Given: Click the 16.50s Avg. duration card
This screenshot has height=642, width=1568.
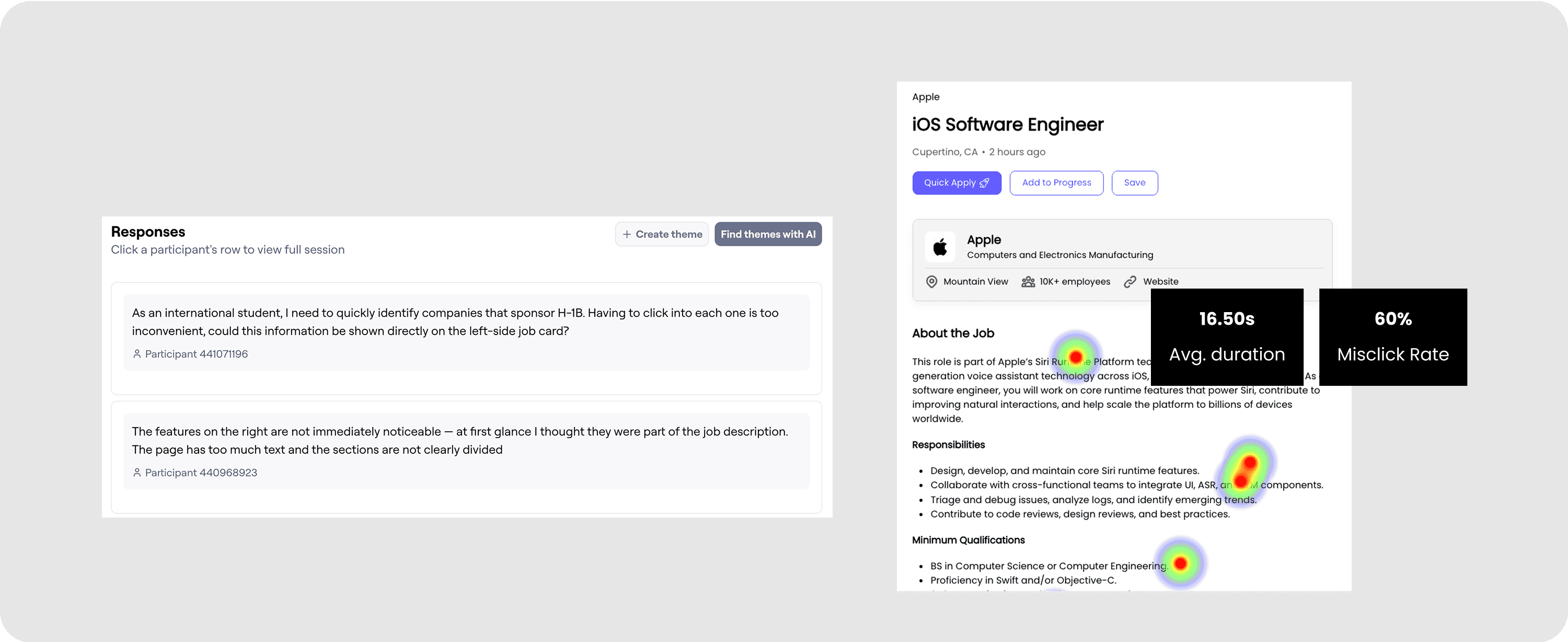Looking at the screenshot, I should (x=1227, y=336).
